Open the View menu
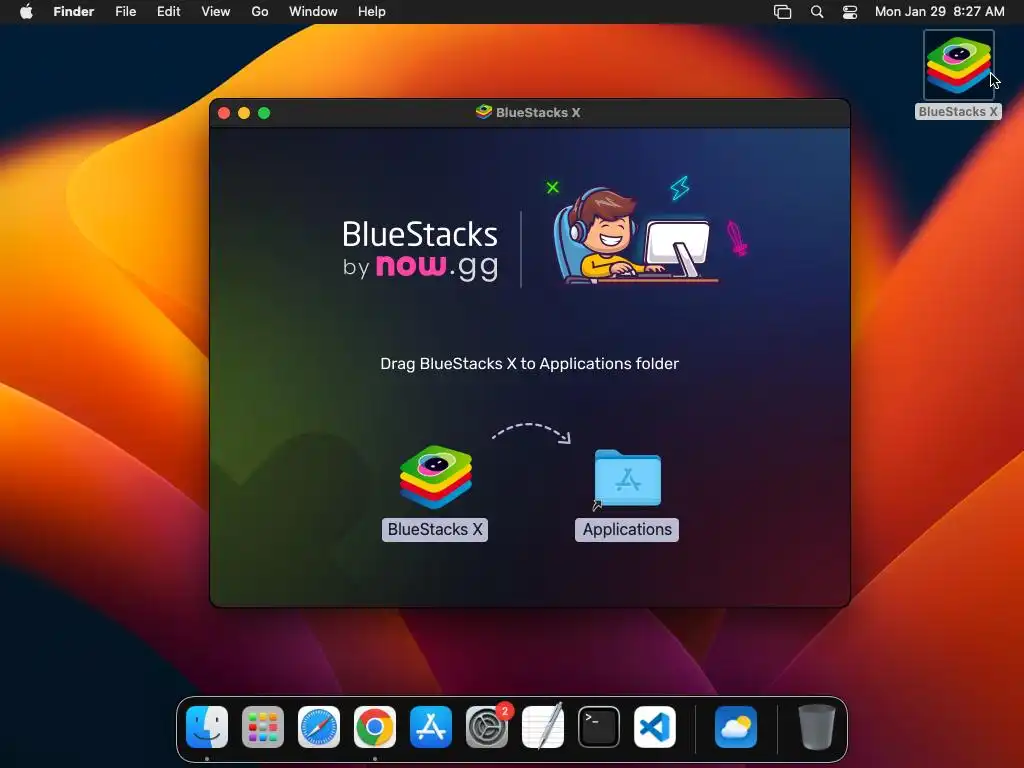Image resolution: width=1024 pixels, height=768 pixels. tap(216, 12)
